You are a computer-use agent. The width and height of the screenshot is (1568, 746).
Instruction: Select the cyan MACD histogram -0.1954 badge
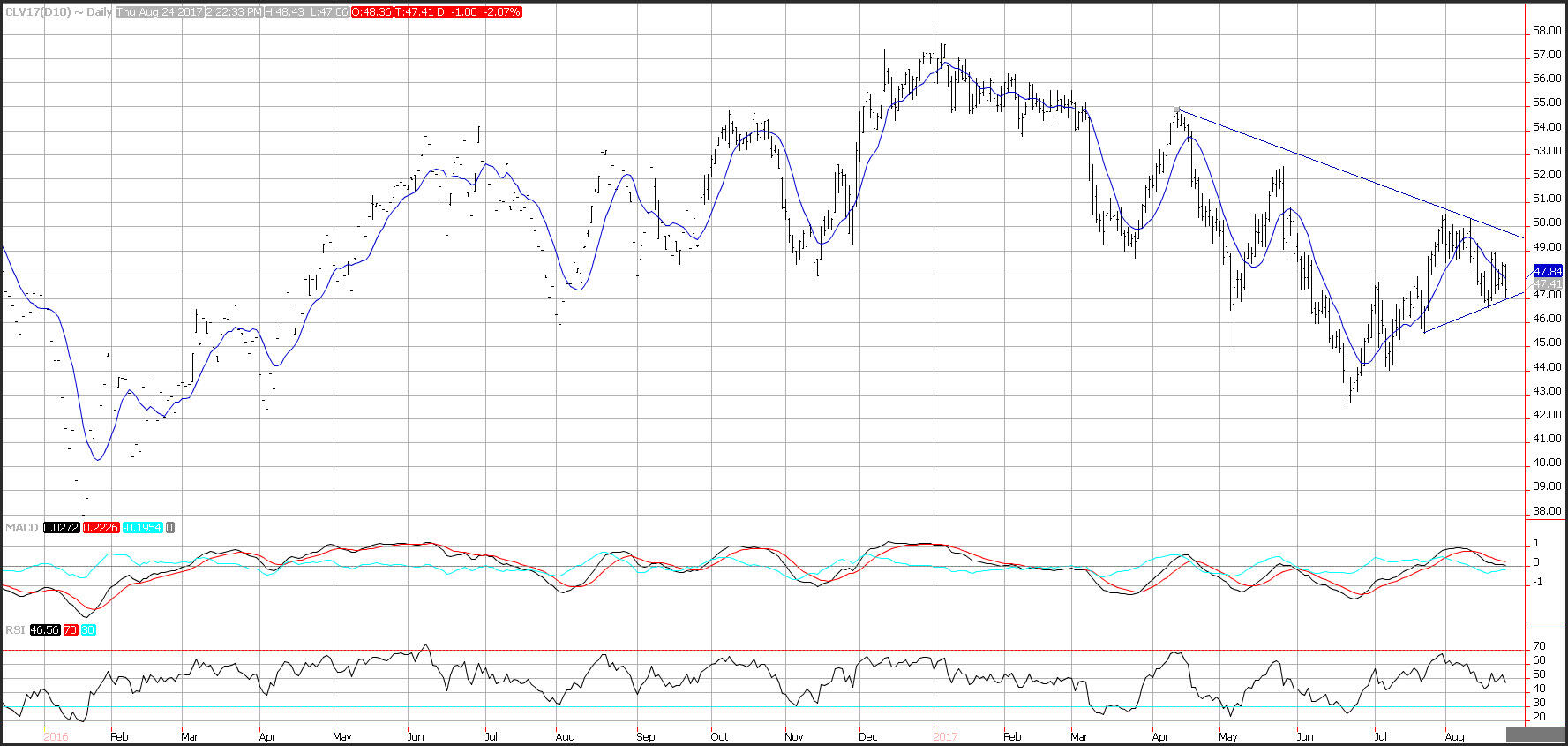[142, 527]
